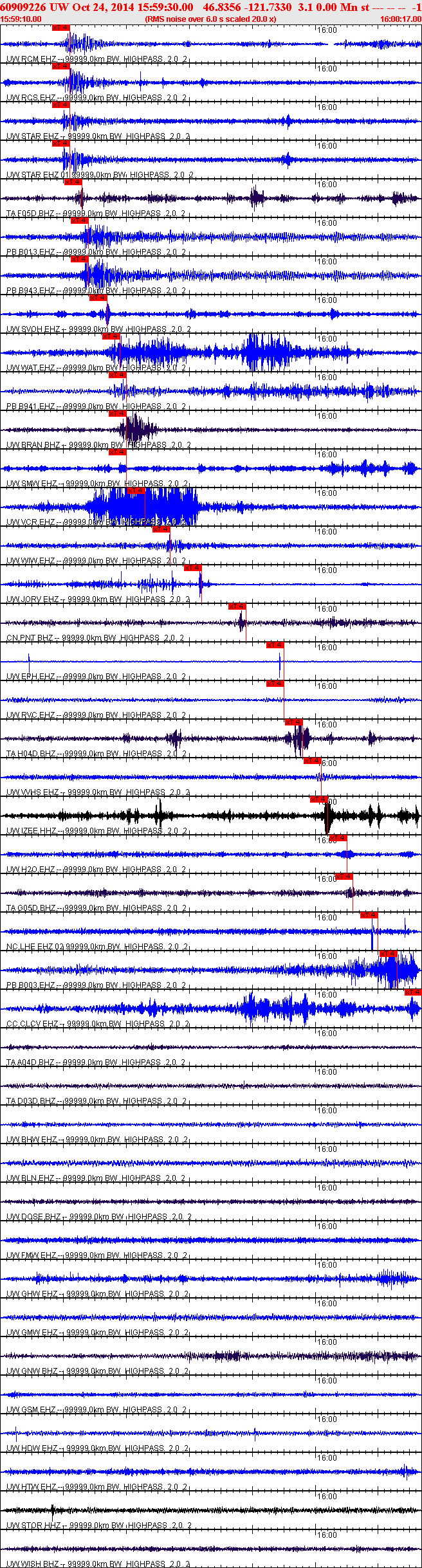Image resolution: width=422 pixels, height=1568 pixels.
Task: Click the arrival pick on the UW IZEE trace
Action: click(x=319, y=799)
